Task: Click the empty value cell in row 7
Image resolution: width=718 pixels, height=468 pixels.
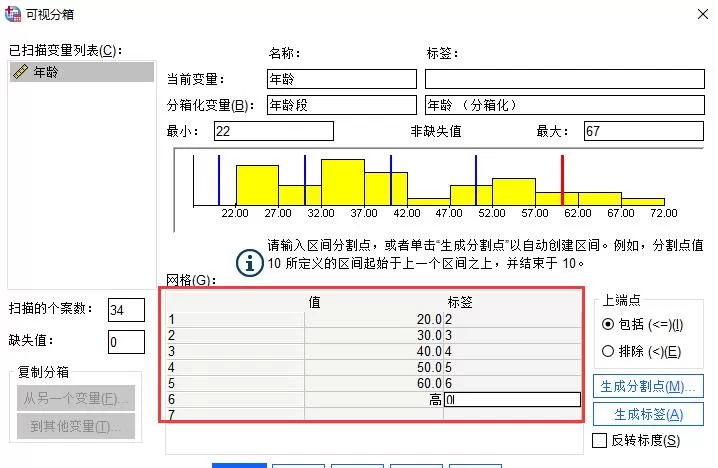Action: click(374, 415)
